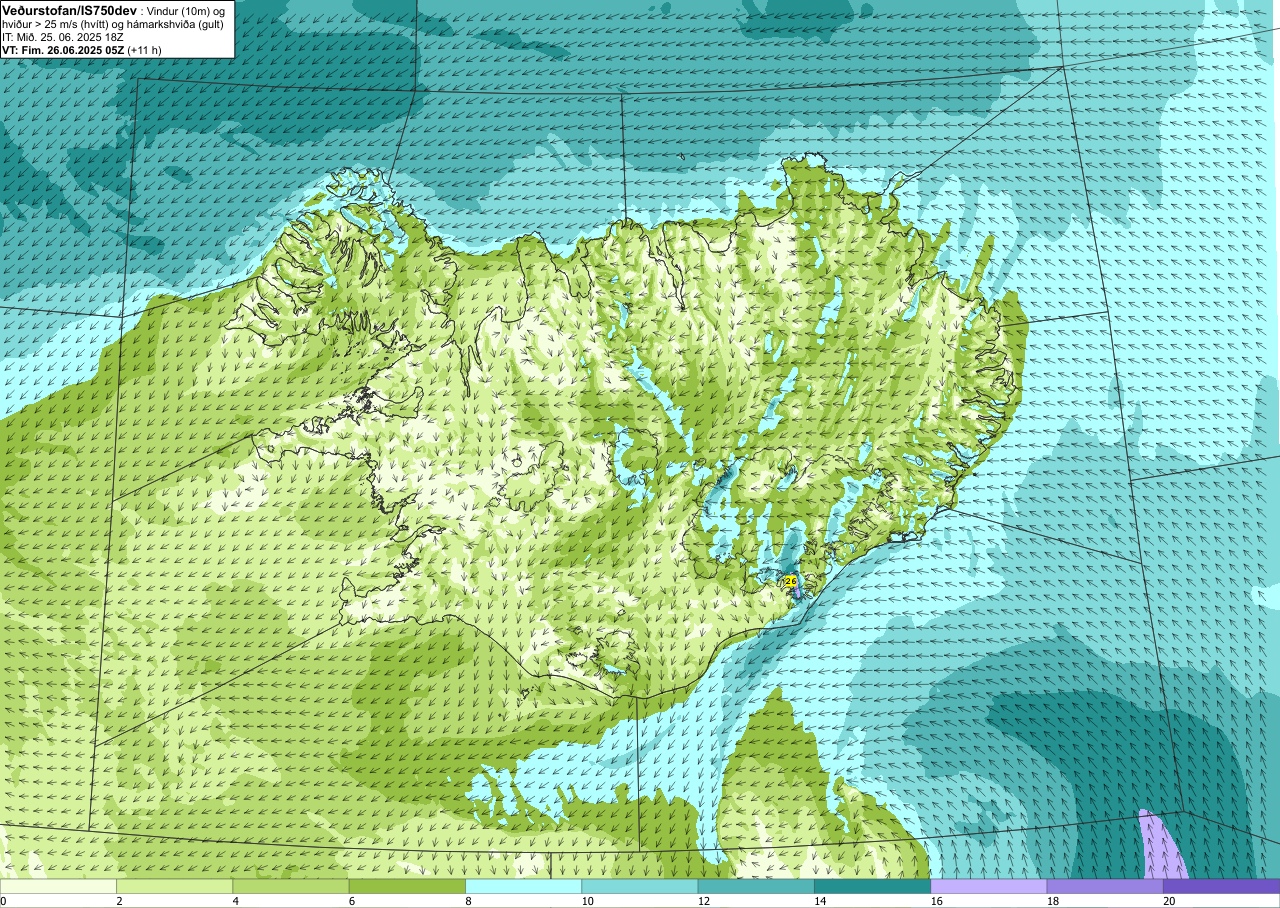Click the legend tick label '0'
Screen dimensions: 1280x908
pyautogui.click(x=4, y=901)
